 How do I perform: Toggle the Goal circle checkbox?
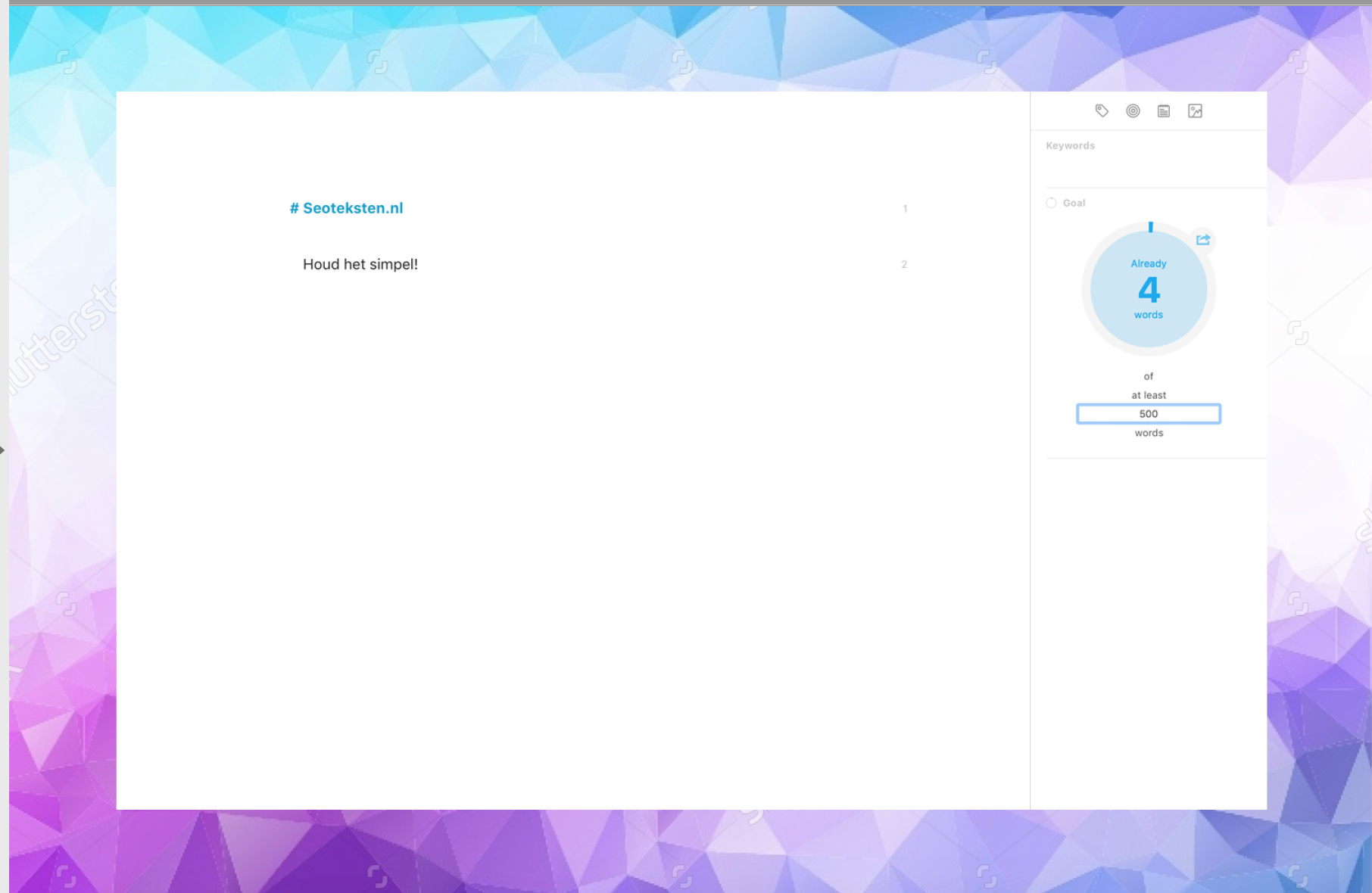pos(1051,203)
